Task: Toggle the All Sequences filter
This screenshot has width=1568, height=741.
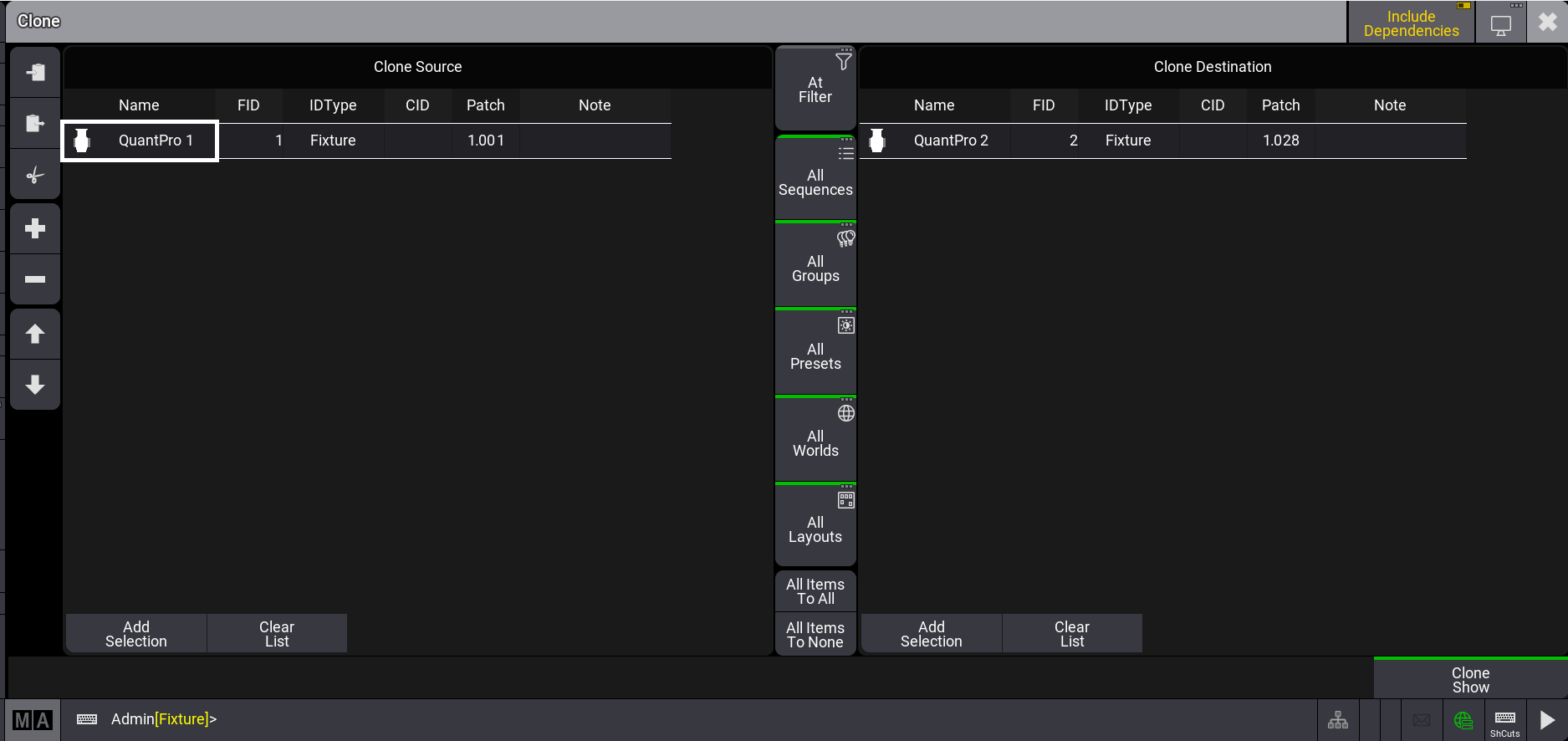Action: point(815,180)
